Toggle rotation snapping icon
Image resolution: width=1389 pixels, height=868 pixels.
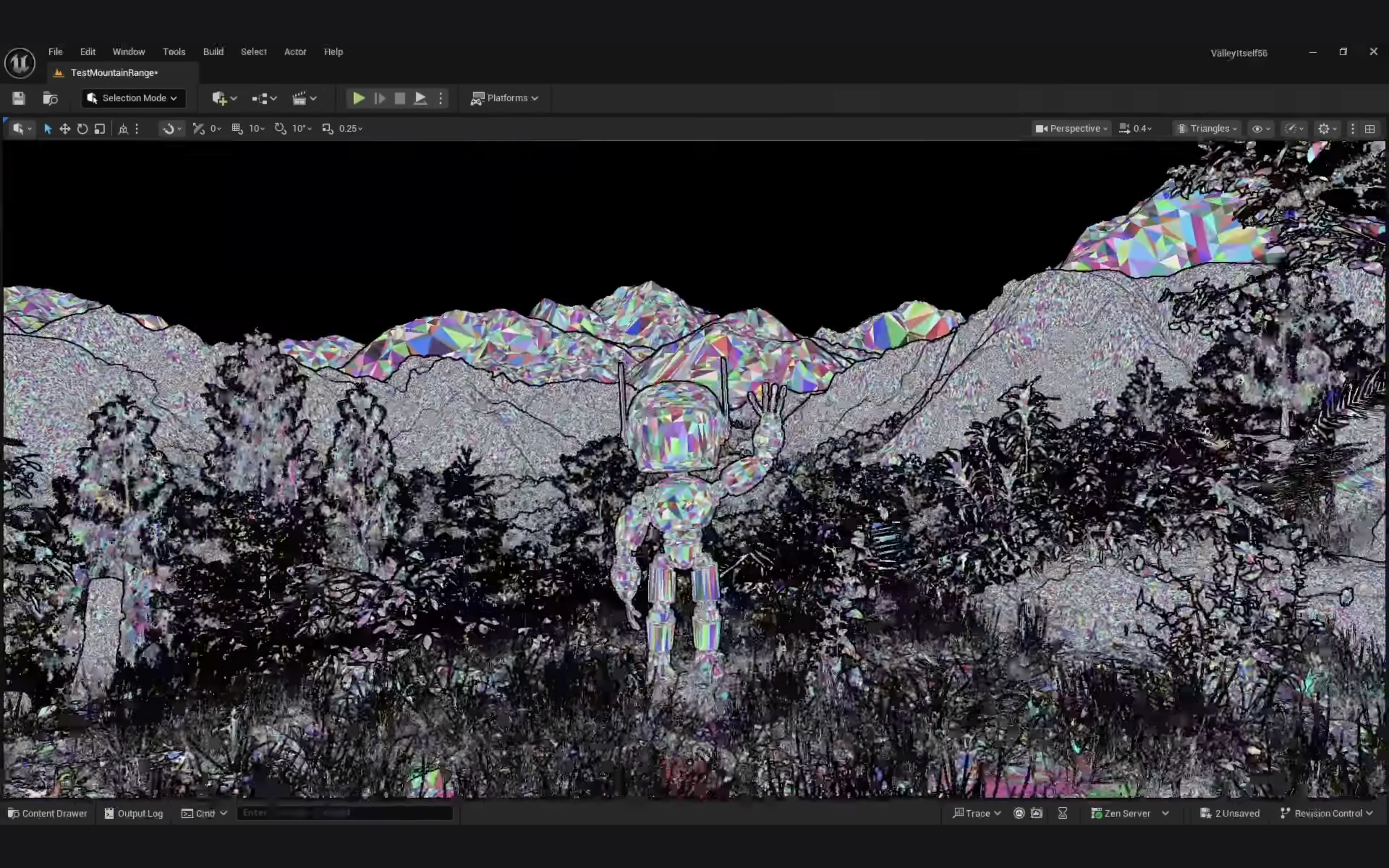(x=280, y=129)
